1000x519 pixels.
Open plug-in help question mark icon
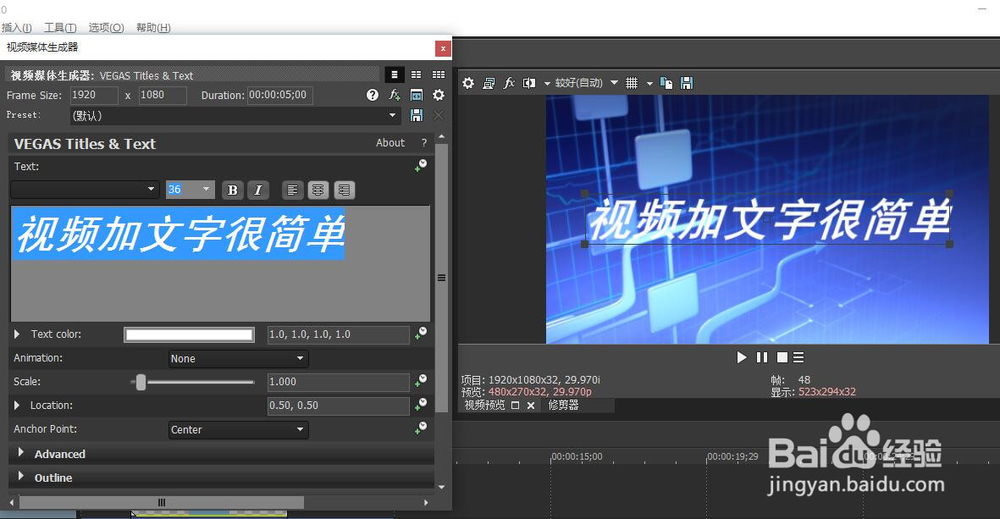pos(372,95)
